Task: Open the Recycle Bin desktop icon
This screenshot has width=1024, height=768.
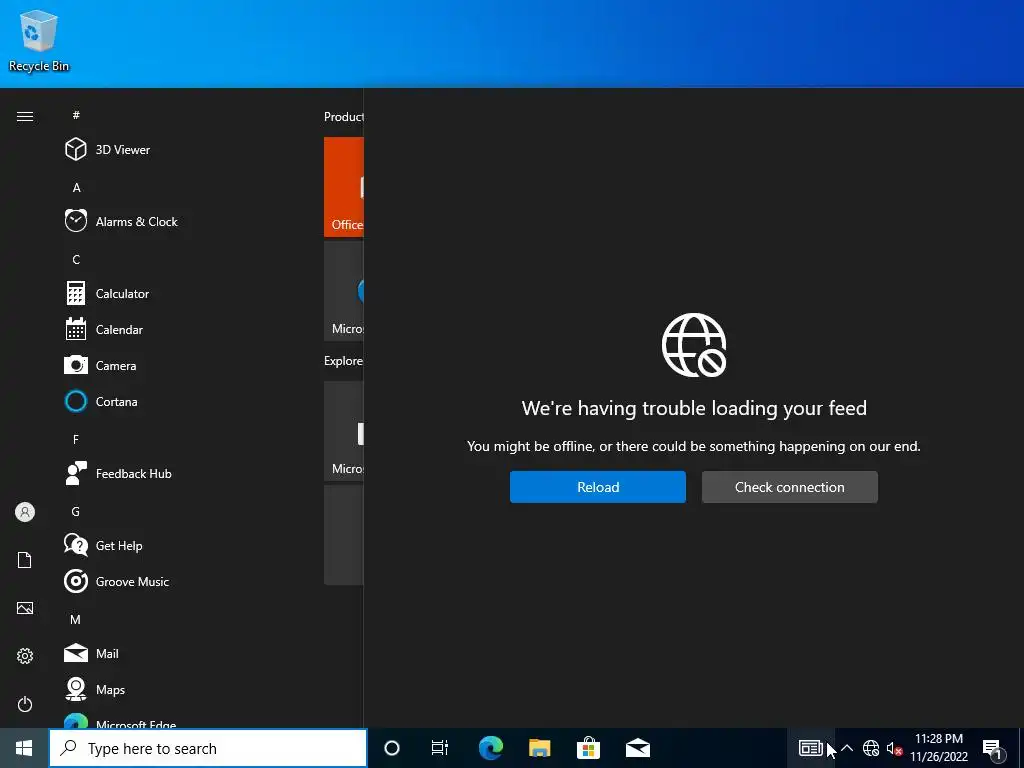Action: 39,41
